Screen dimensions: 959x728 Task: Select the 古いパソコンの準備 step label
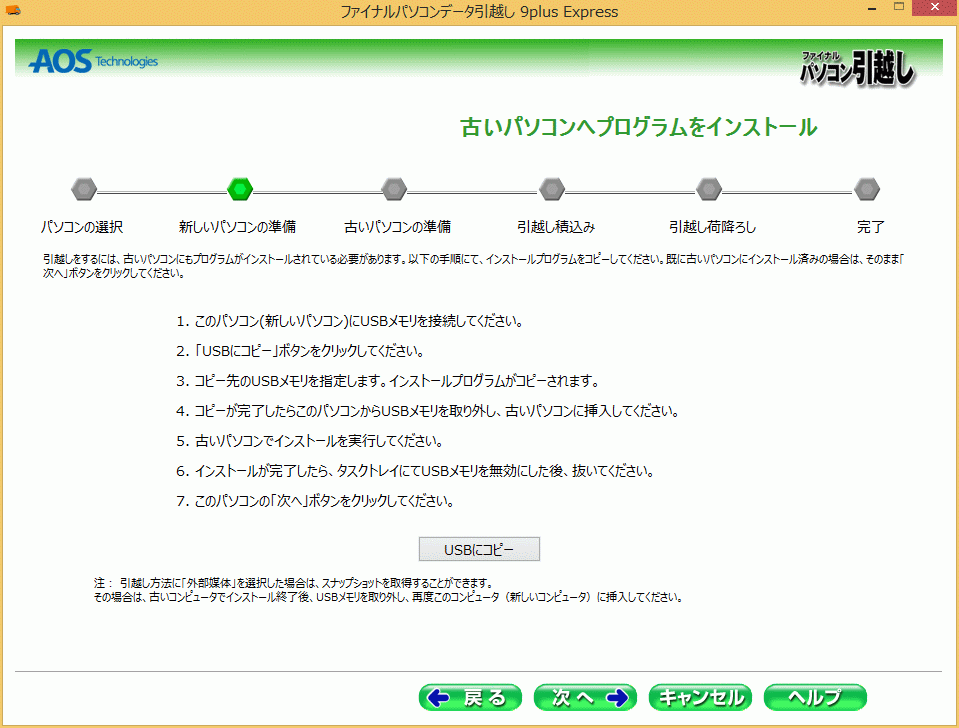tap(397, 227)
